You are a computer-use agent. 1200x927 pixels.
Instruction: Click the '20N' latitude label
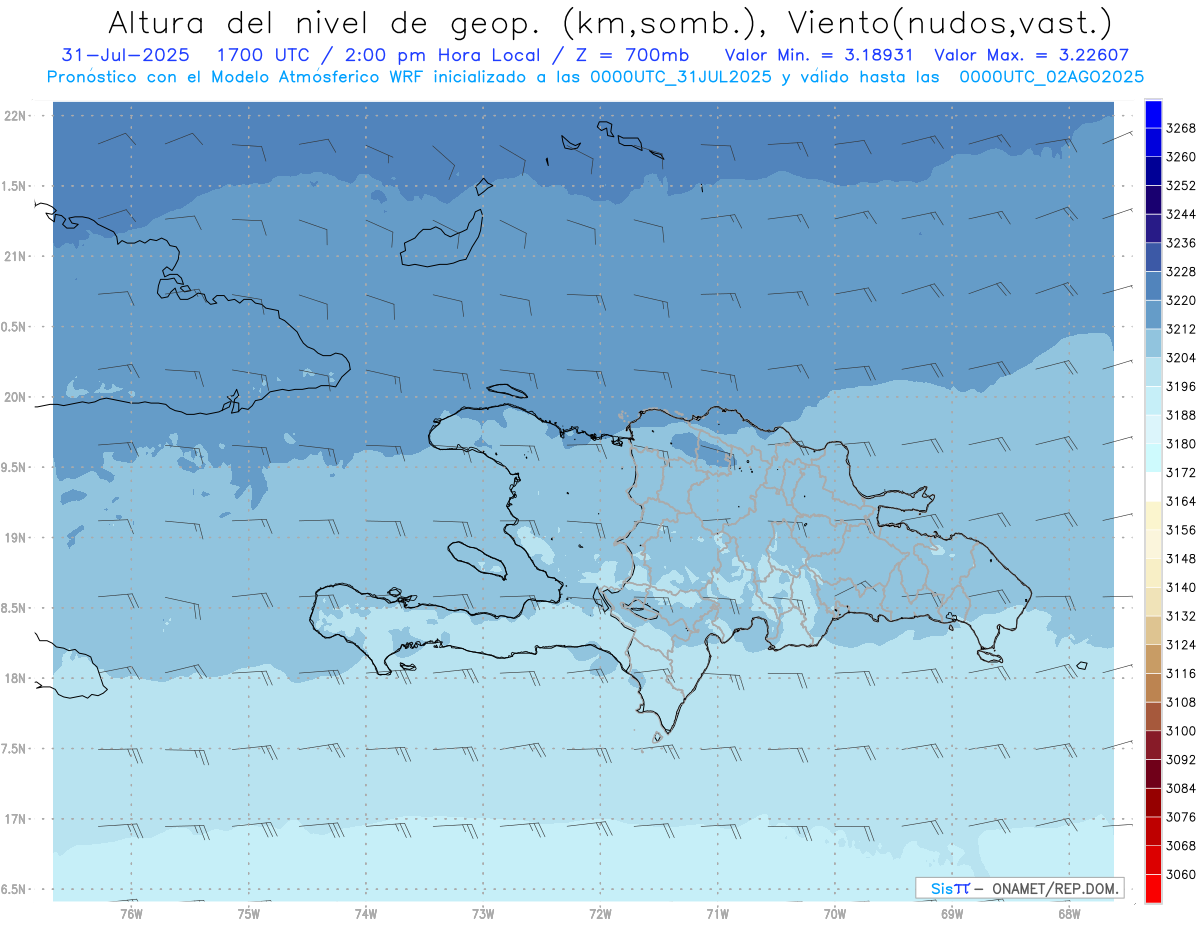[17, 397]
